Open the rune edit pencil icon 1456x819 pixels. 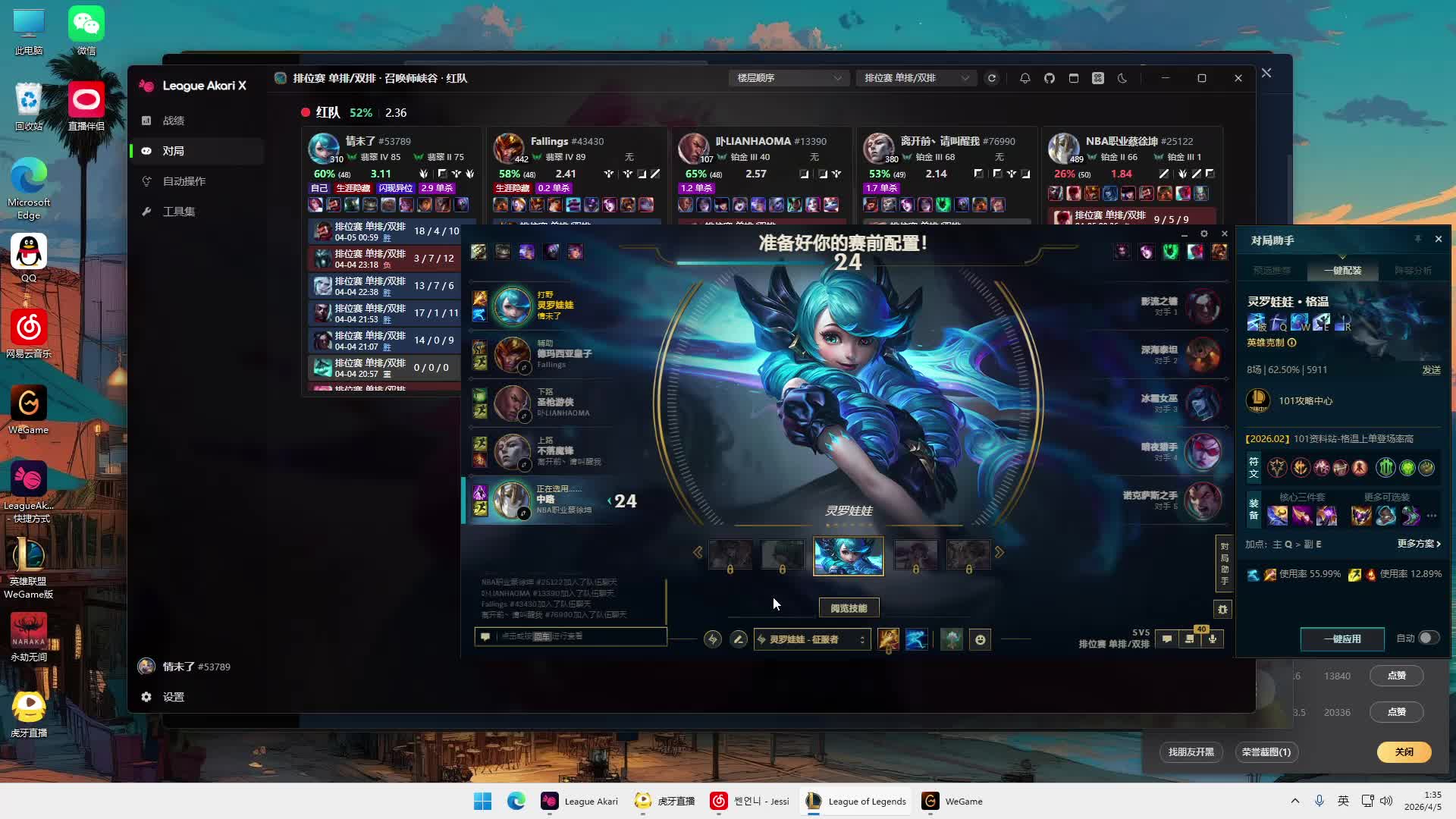click(x=738, y=639)
